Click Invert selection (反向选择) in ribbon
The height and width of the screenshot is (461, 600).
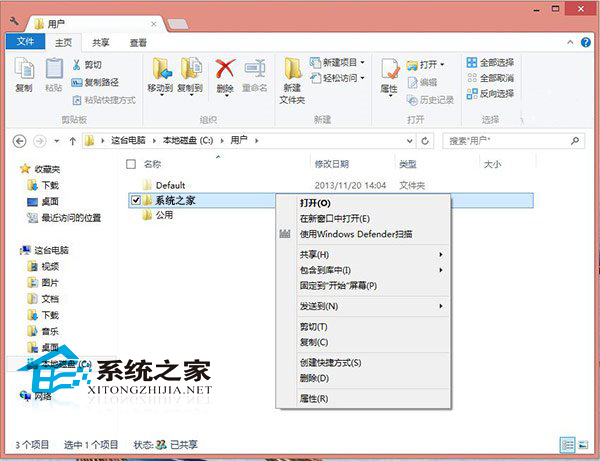click(x=490, y=93)
